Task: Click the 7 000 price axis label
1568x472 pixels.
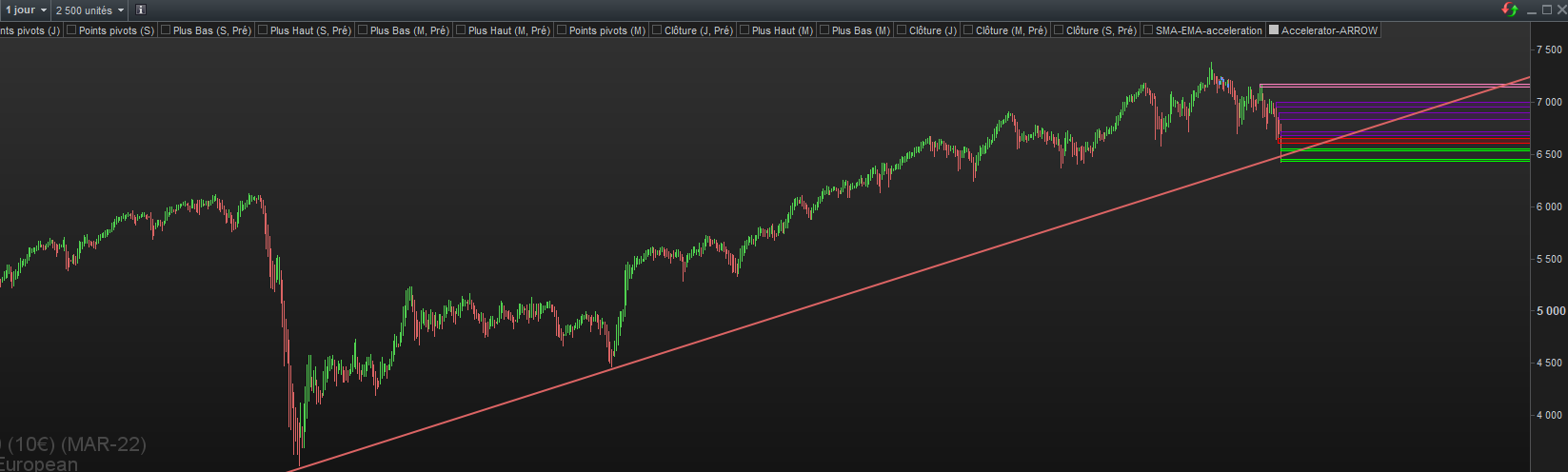Action: click(x=1549, y=102)
